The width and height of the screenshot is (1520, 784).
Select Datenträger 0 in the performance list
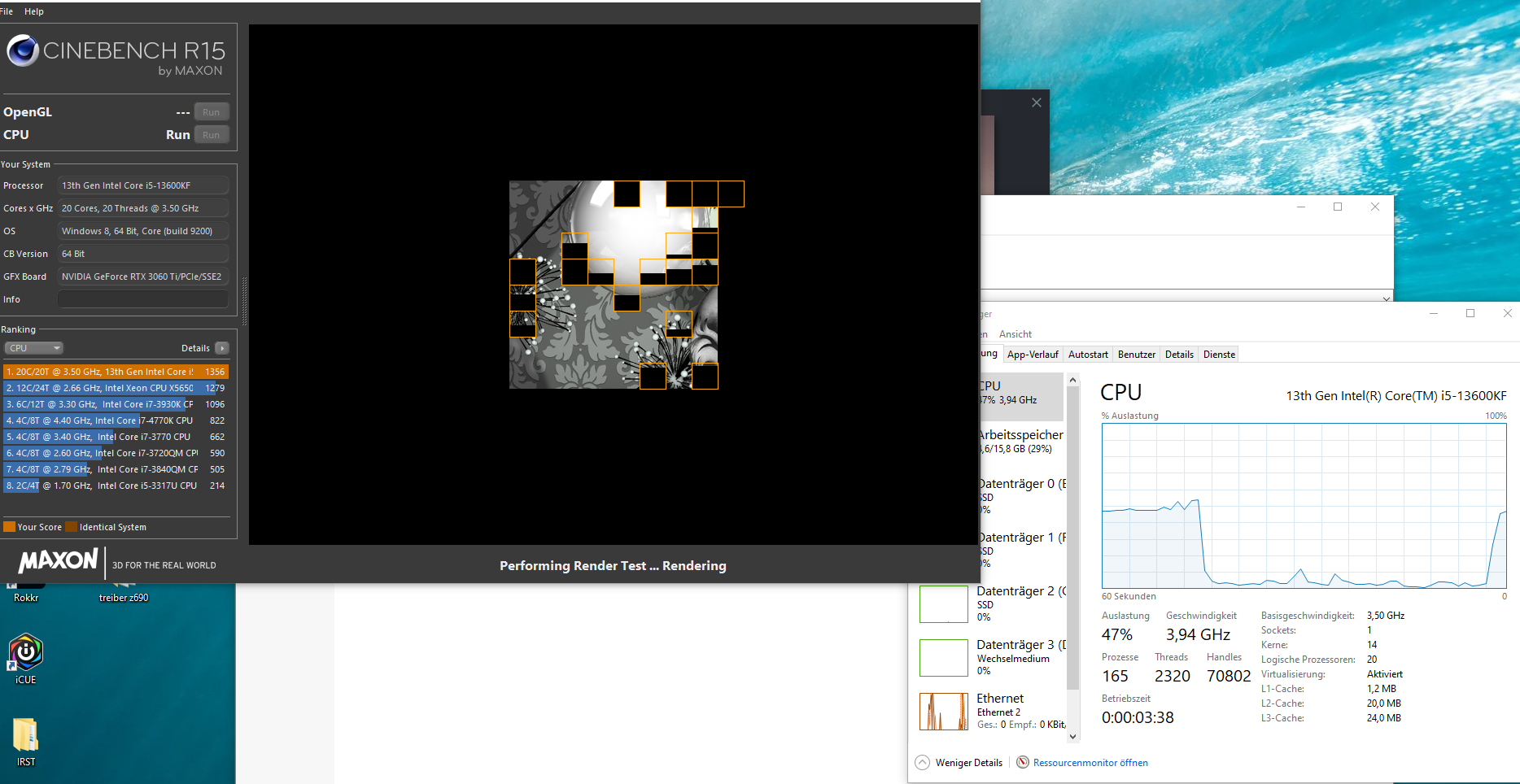[x=1022, y=495]
